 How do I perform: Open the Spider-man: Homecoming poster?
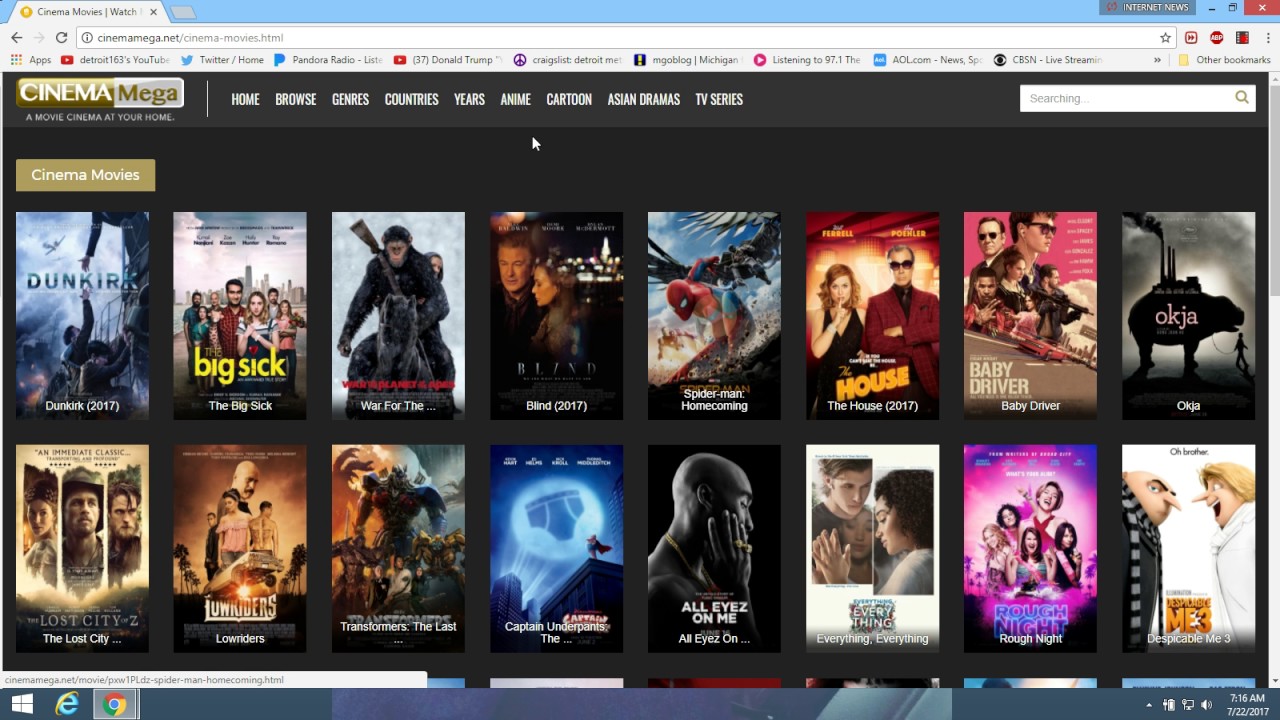tap(714, 315)
